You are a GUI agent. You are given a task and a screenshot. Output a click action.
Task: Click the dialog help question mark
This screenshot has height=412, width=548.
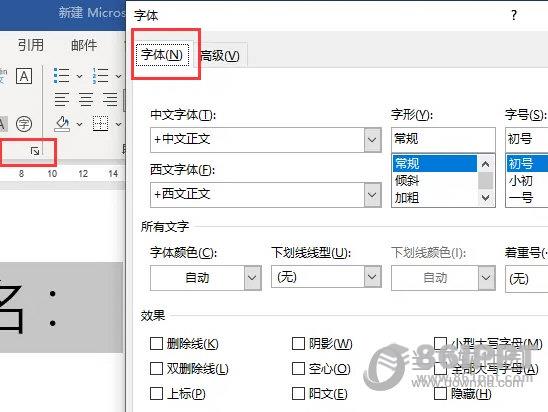point(514,15)
